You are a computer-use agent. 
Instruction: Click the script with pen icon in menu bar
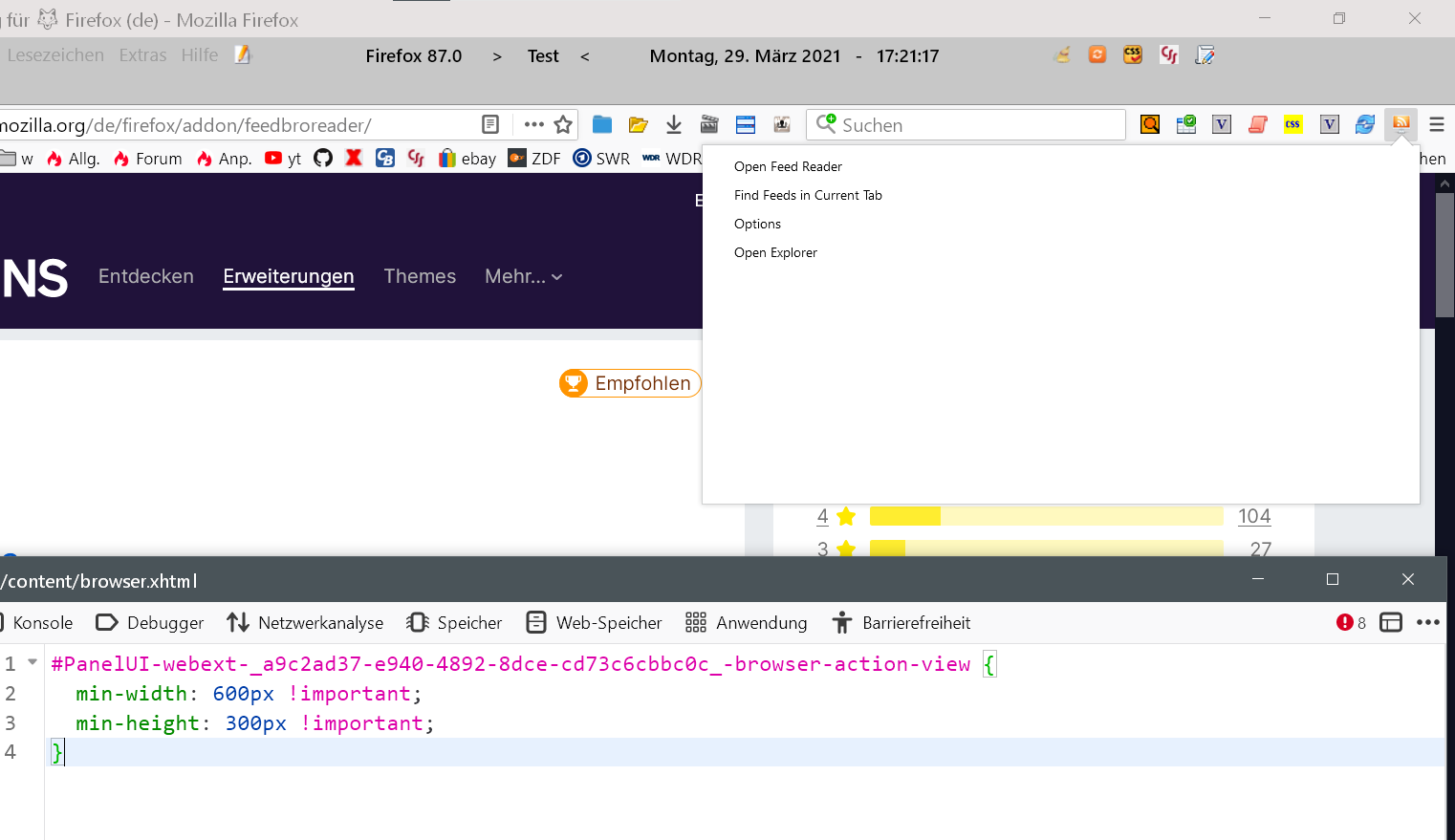(1205, 55)
